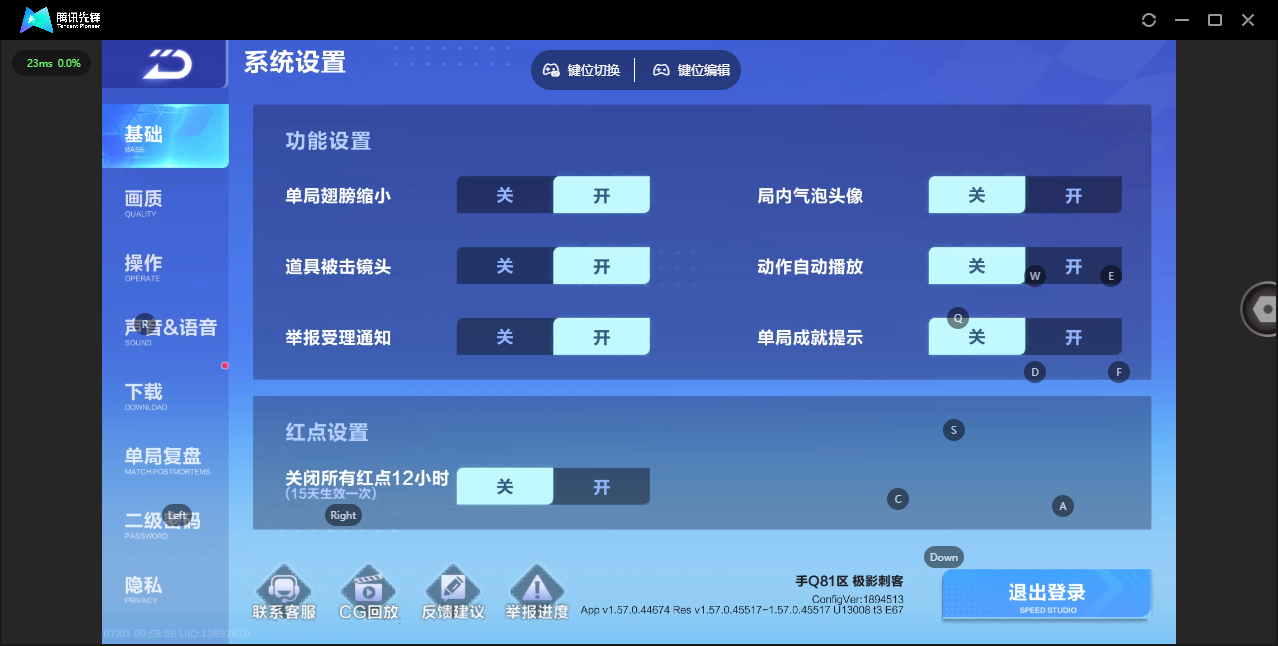Screen dimensions: 1278x646
Task: Click the 系统设置 page title
Action: (x=295, y=62)
